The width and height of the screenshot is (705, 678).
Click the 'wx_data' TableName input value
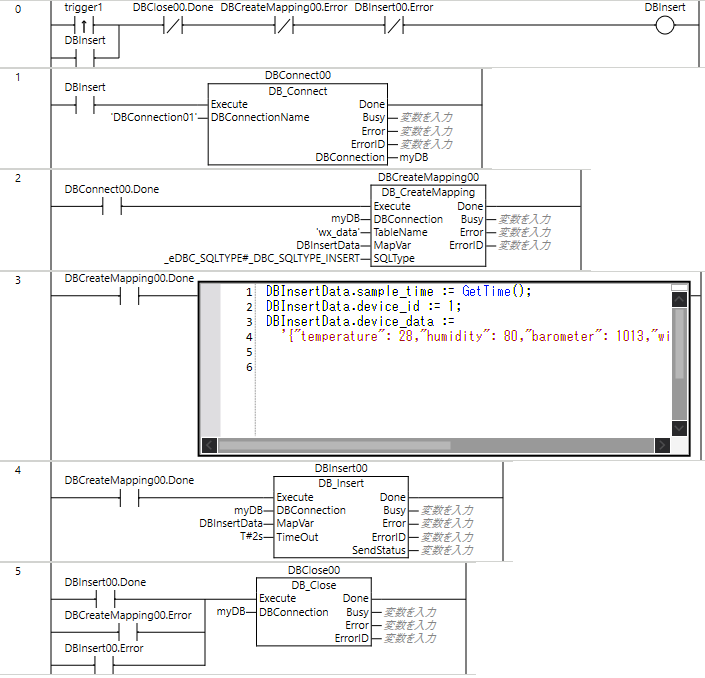(x=337, y=232)
